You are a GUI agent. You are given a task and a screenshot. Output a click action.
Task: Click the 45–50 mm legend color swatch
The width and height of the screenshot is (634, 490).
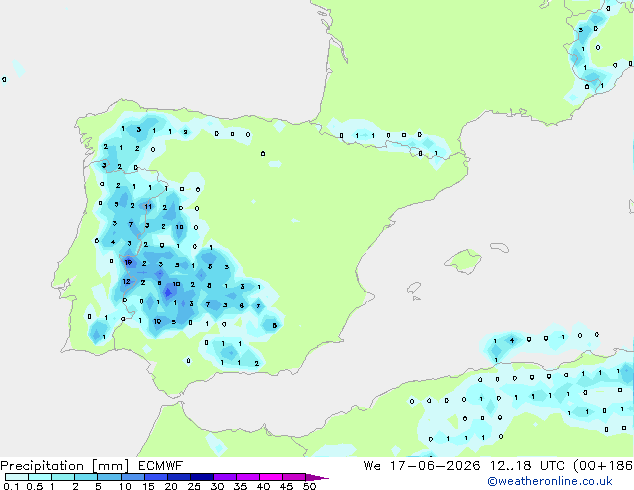coord(294,477)
